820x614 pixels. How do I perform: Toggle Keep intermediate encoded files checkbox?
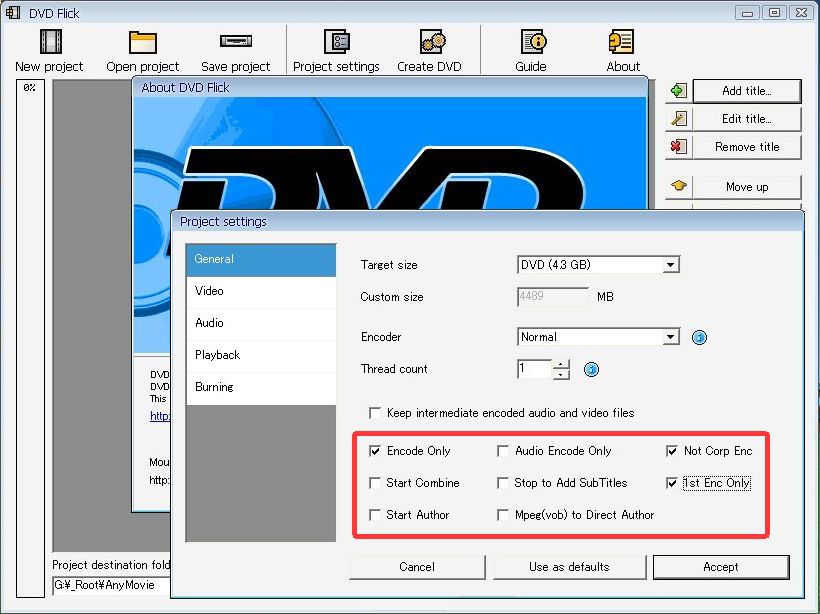click(374, 413)
